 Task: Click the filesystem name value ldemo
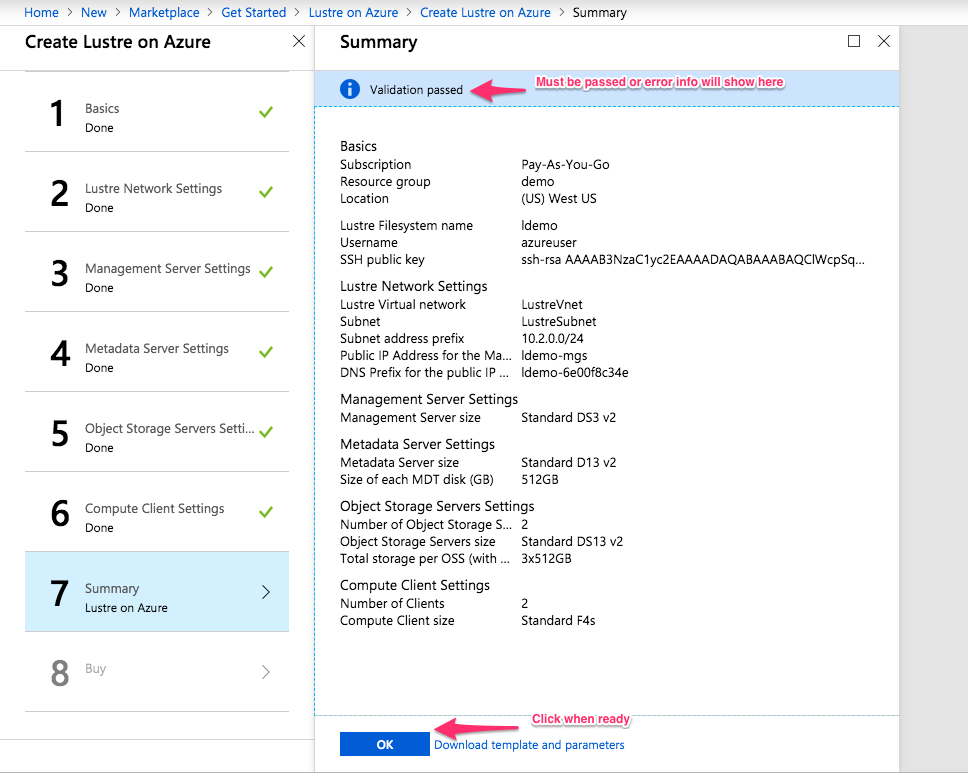point(539,225)
